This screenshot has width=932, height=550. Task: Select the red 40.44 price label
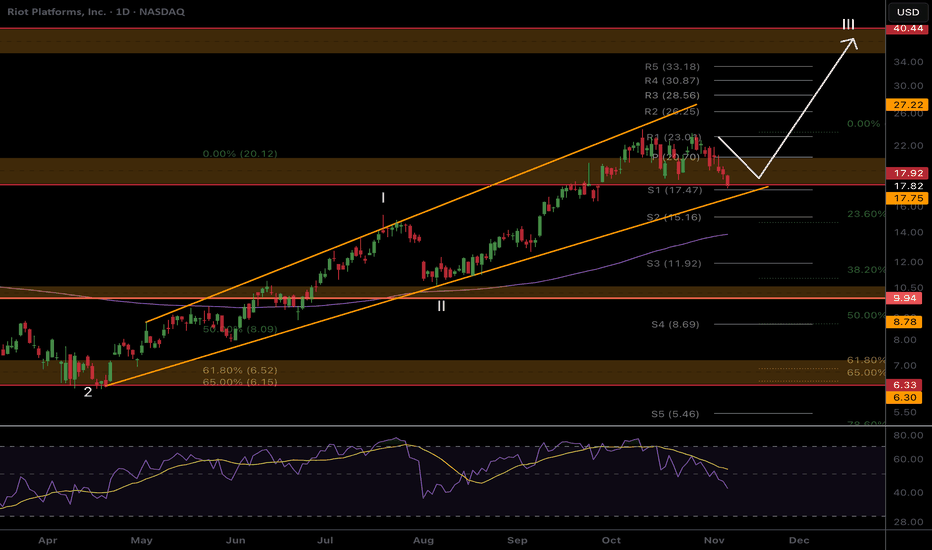point(907,29)
